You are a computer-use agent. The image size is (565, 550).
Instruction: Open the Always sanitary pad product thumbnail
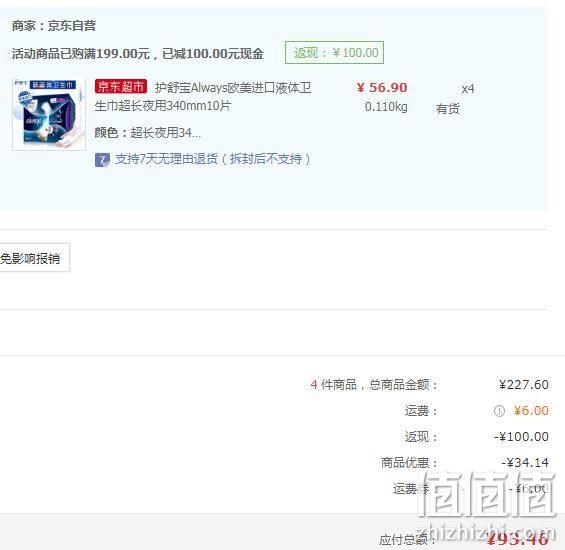point(49,114)
